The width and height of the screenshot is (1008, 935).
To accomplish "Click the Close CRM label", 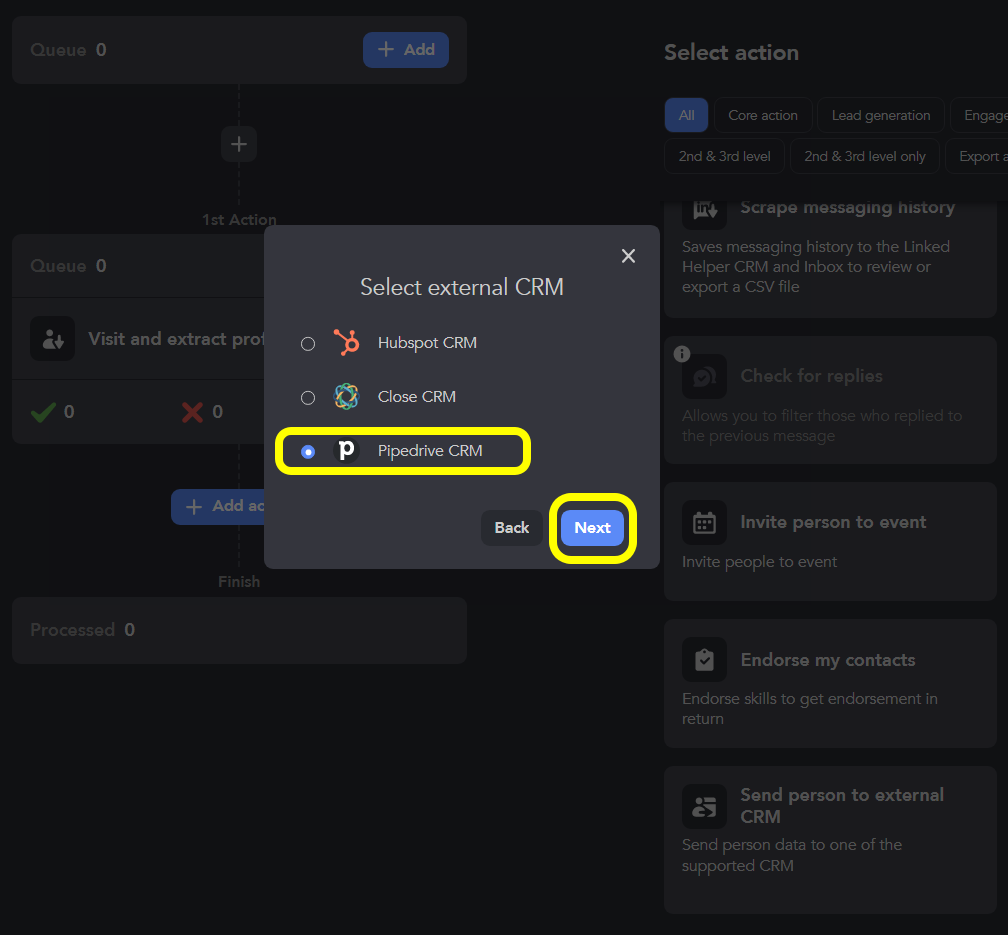I will tap(417, 397).
